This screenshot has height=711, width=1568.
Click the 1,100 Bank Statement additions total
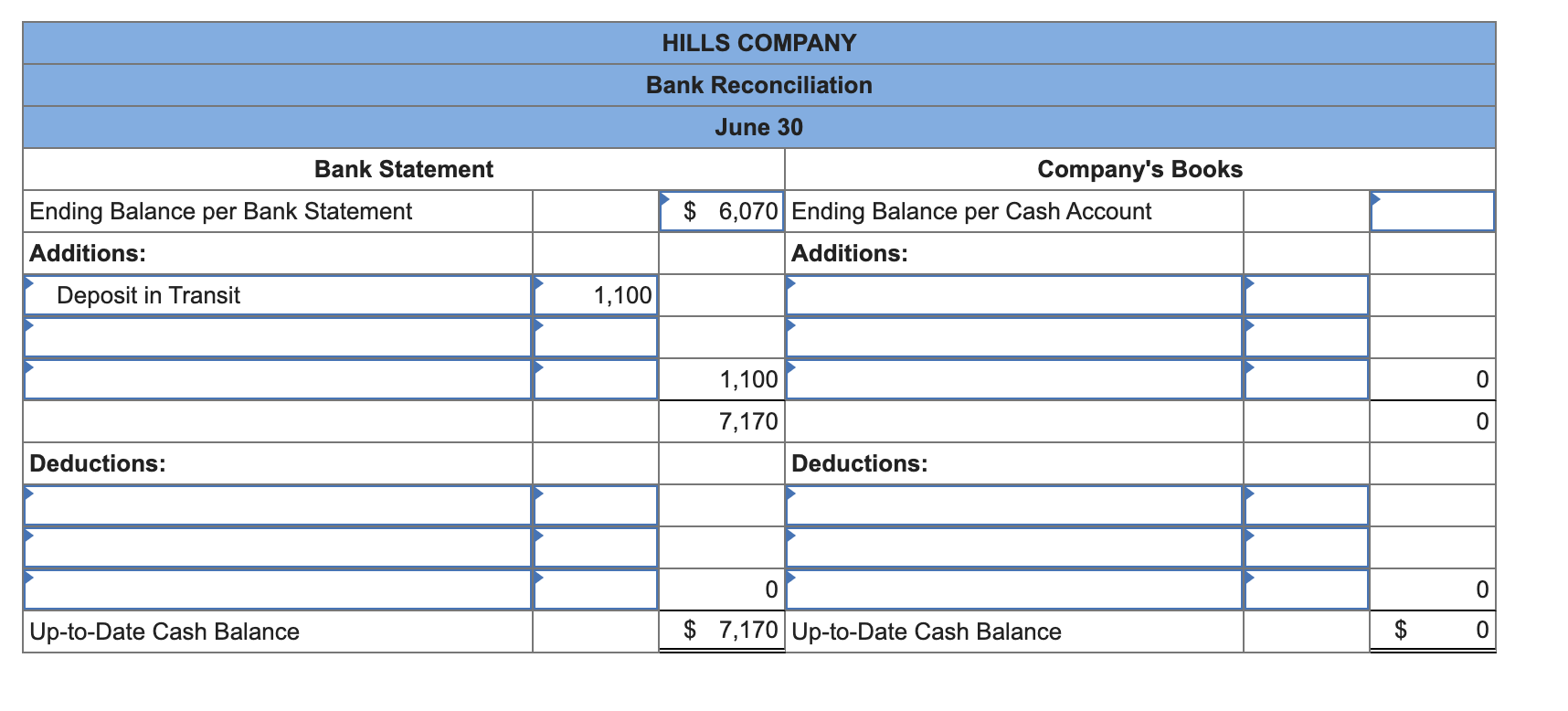[722, 379]
